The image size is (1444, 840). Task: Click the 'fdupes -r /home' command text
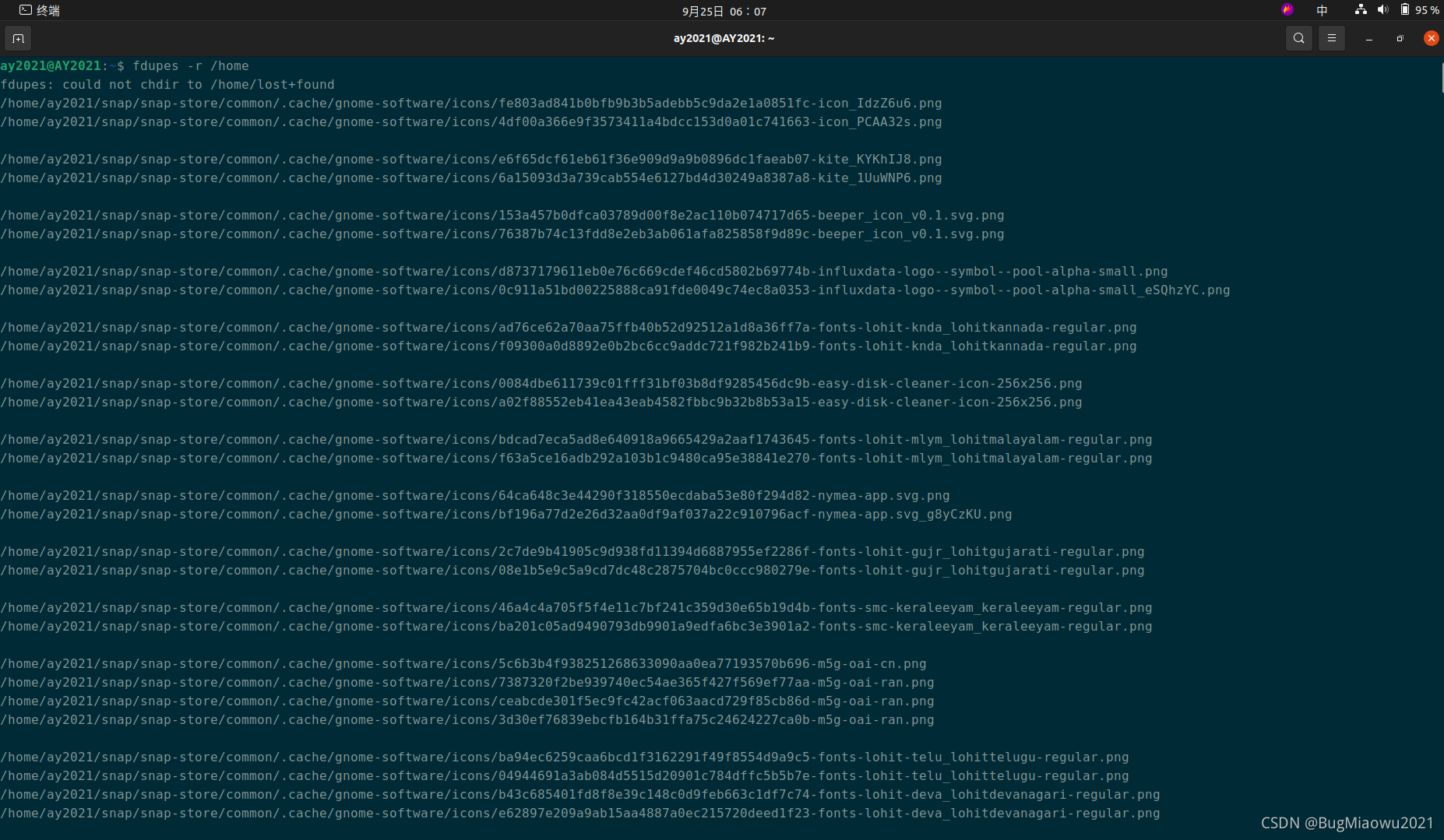(191, 66)
